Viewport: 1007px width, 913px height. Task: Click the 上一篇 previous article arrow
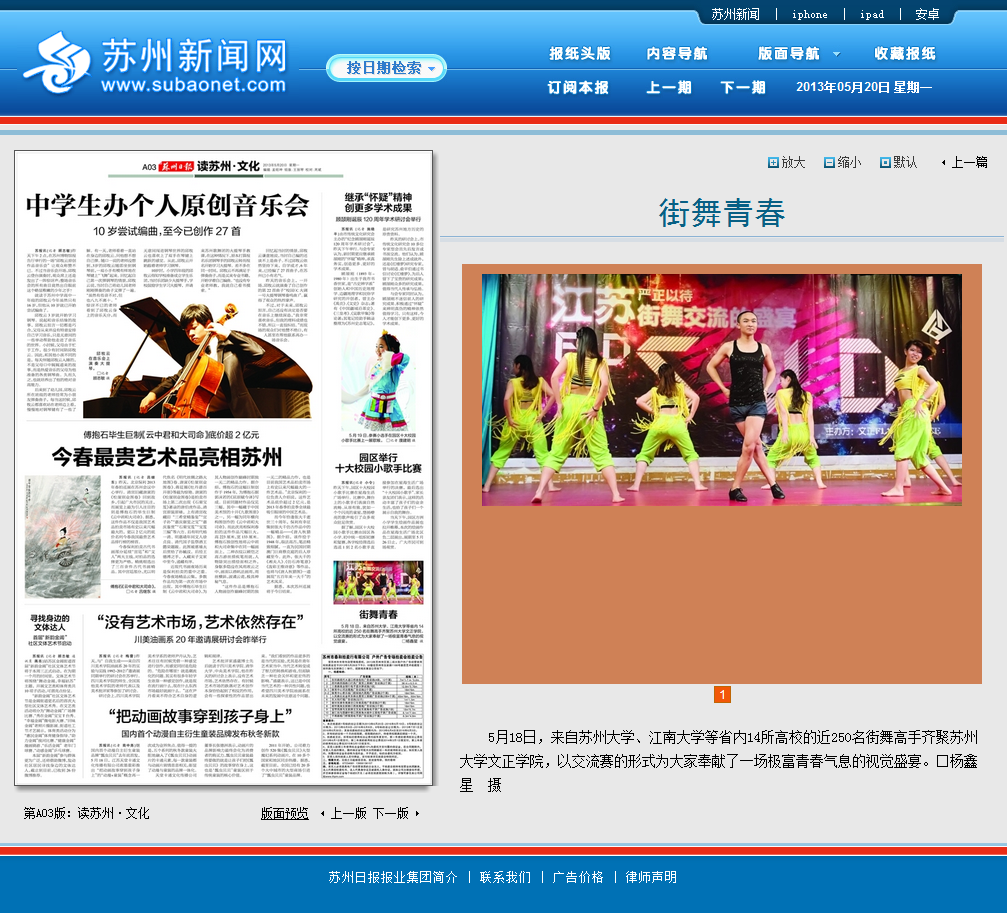point(944,163)
